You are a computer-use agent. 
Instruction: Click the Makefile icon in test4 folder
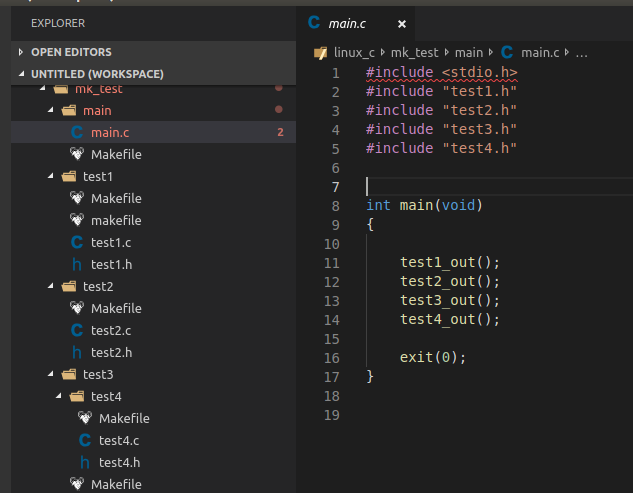click(x=85, y=418)
